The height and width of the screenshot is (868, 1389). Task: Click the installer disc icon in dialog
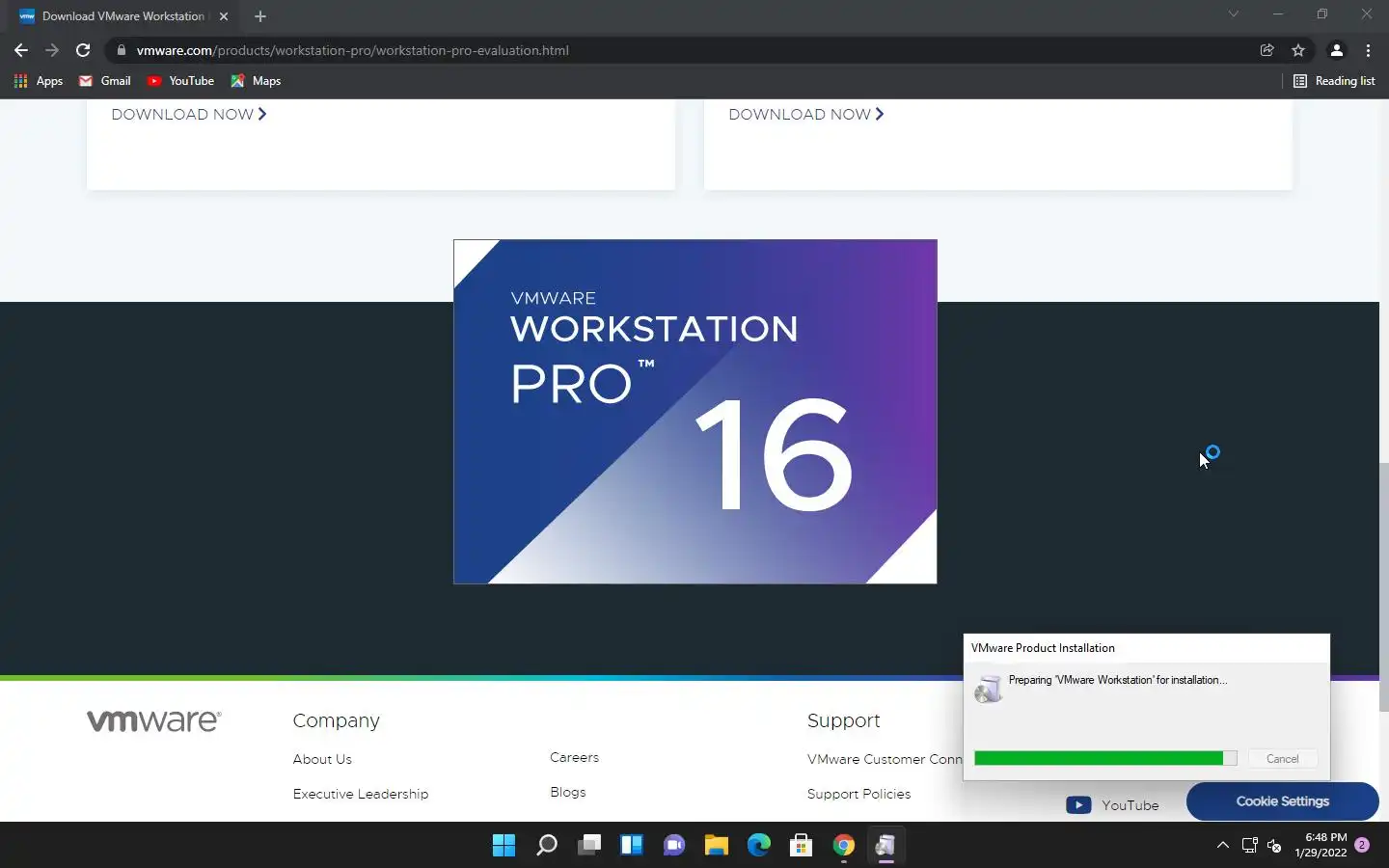pos(989,689)
